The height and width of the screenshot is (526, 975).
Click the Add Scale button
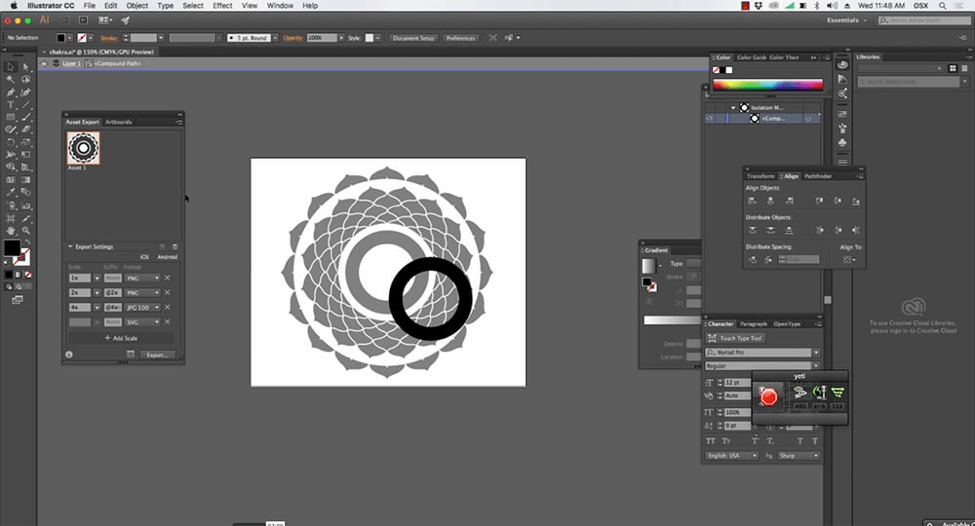point(121,338)
